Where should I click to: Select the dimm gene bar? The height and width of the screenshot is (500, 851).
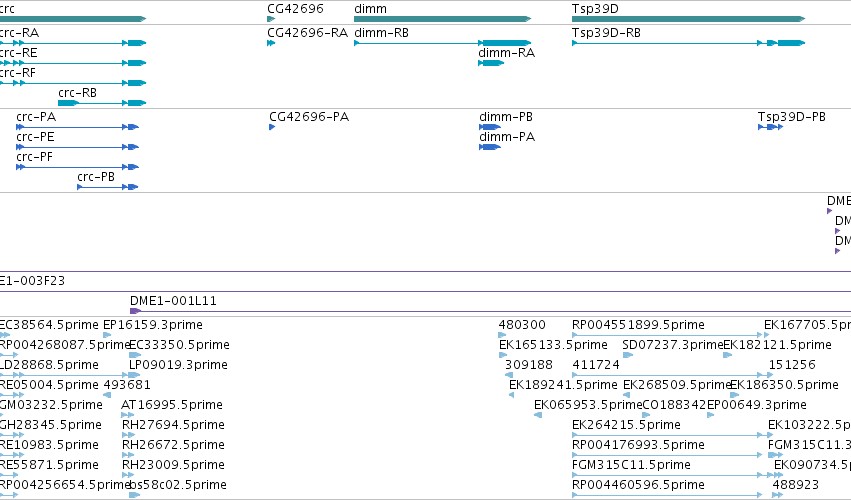click(442, 19)
